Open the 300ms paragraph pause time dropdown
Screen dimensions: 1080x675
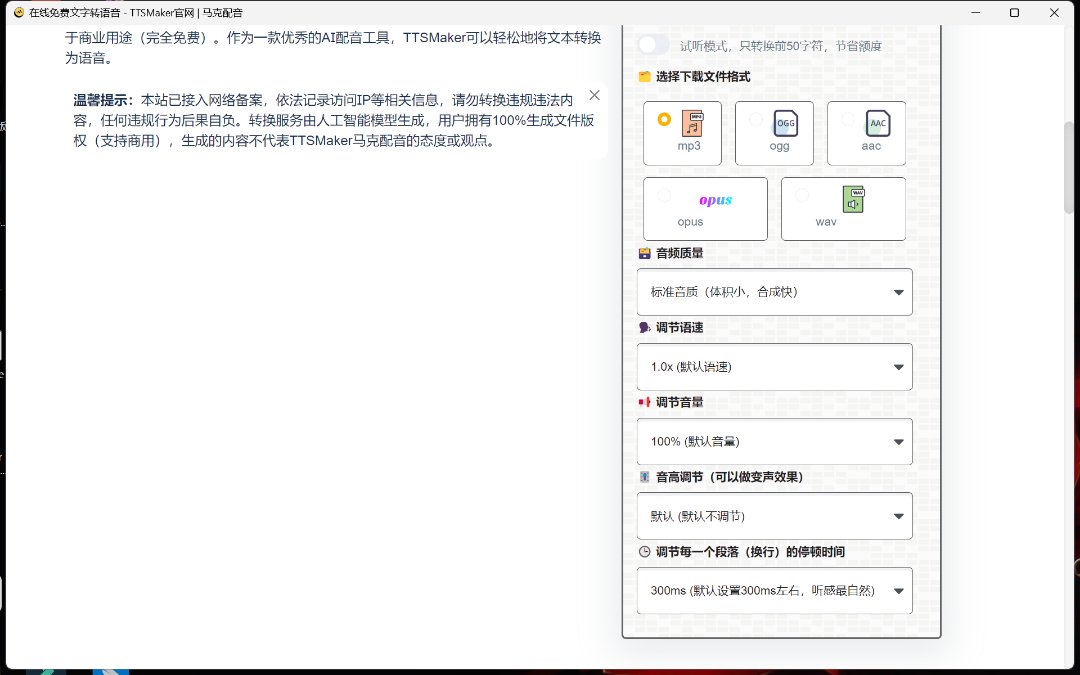[774, 591]
